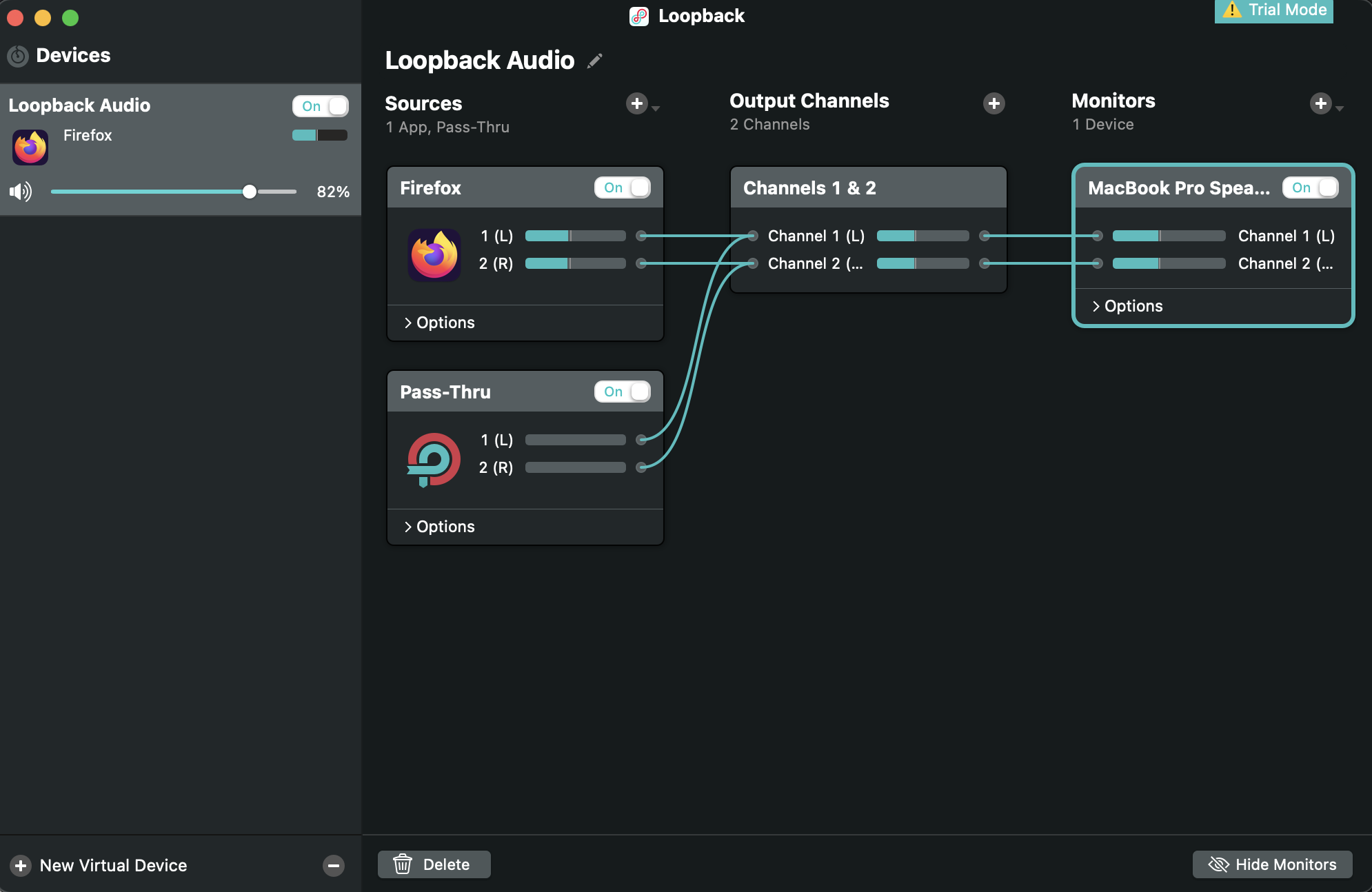
Task: Click the Pass-Thru 1 (L) output connector dot
Action: point(641,440)
